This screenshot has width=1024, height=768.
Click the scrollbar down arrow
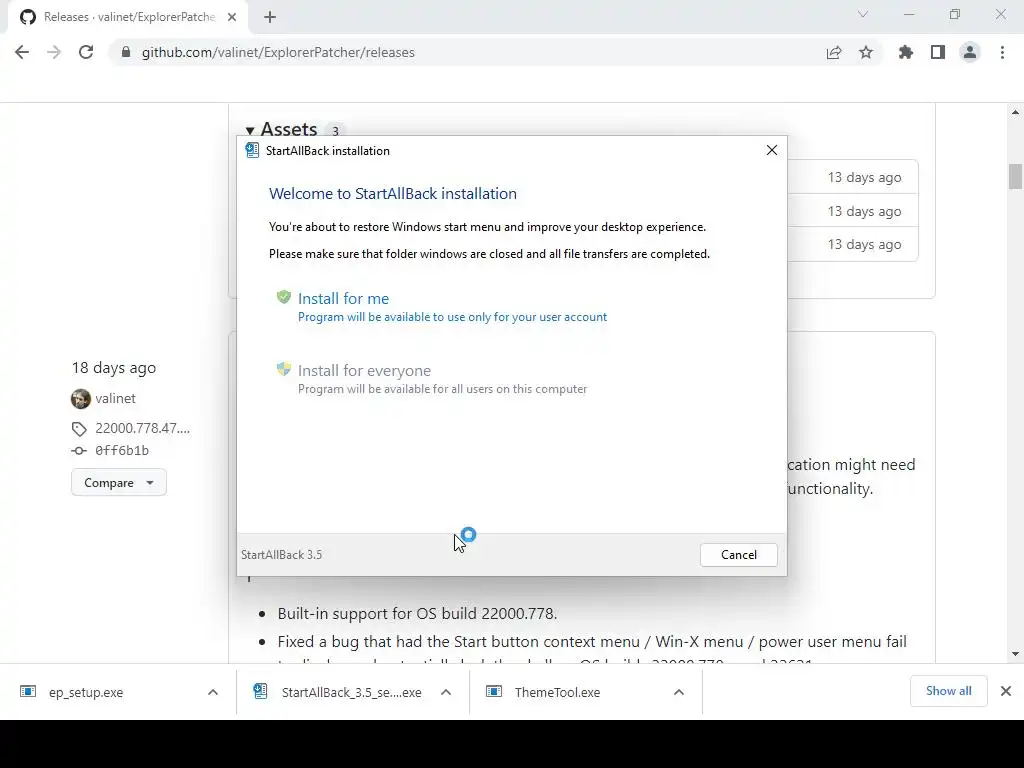[x=1015, y=654]
